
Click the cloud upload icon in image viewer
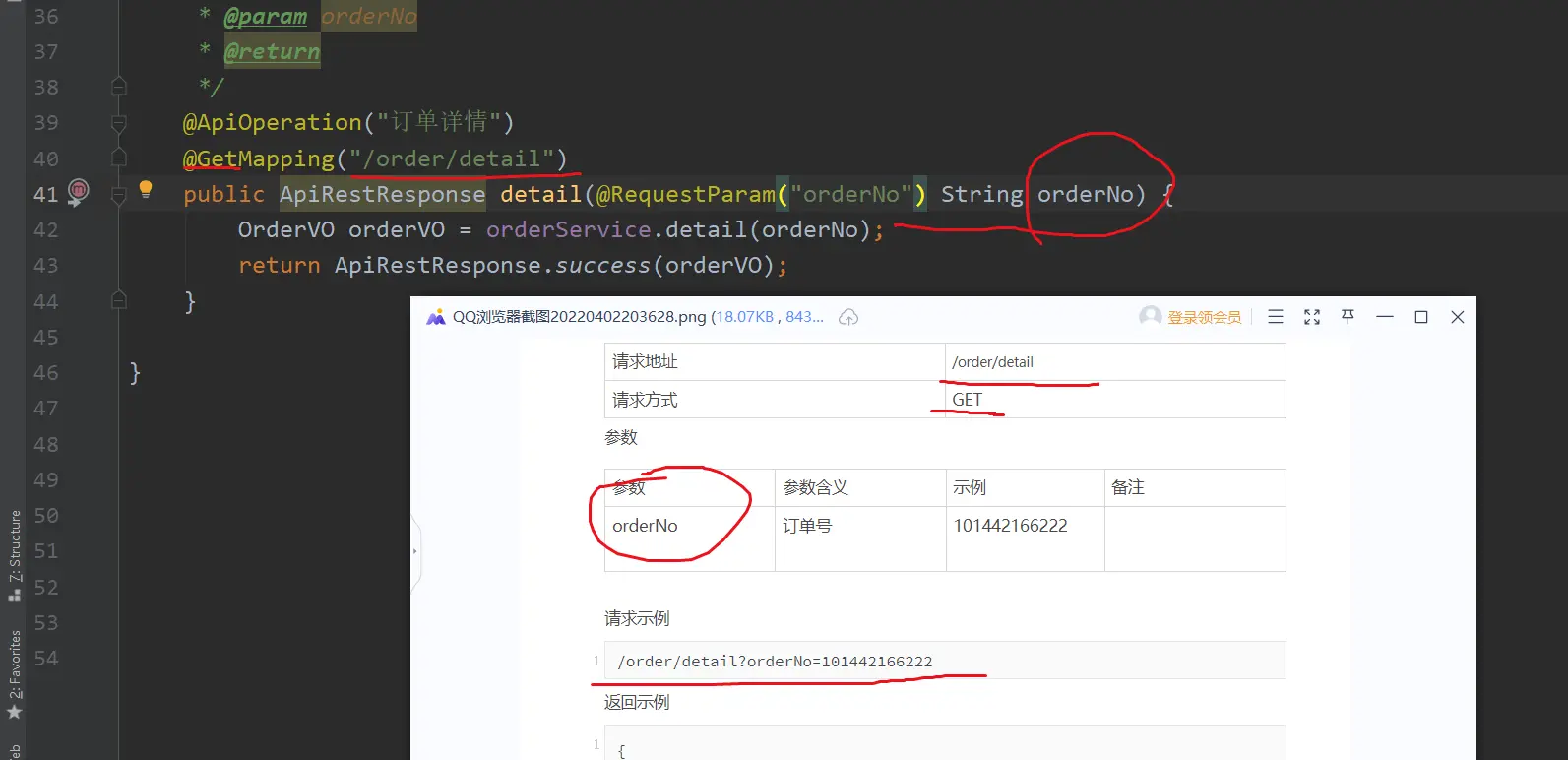point(848,317)
